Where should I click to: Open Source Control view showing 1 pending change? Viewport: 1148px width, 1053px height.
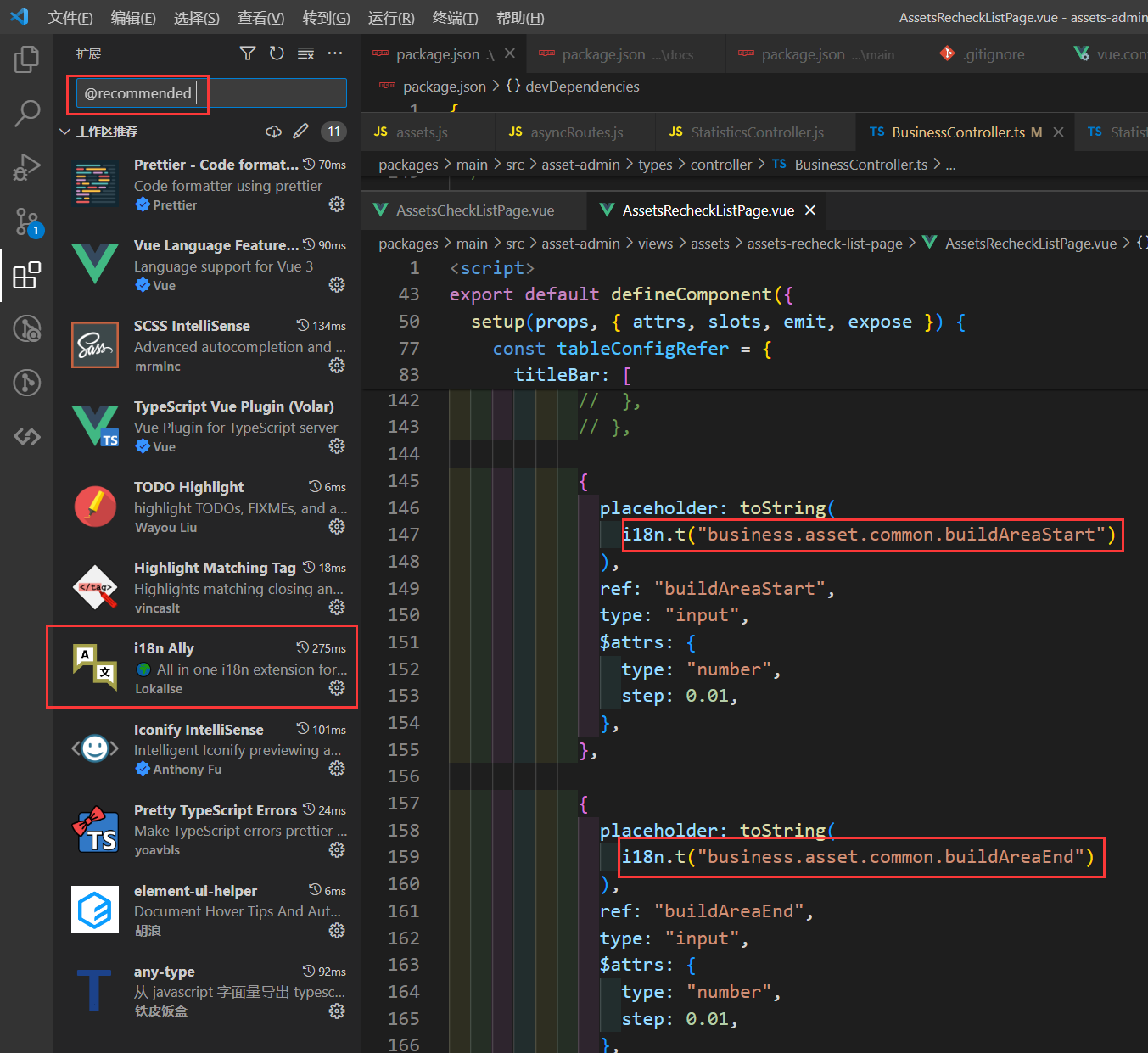pos(26,221)
